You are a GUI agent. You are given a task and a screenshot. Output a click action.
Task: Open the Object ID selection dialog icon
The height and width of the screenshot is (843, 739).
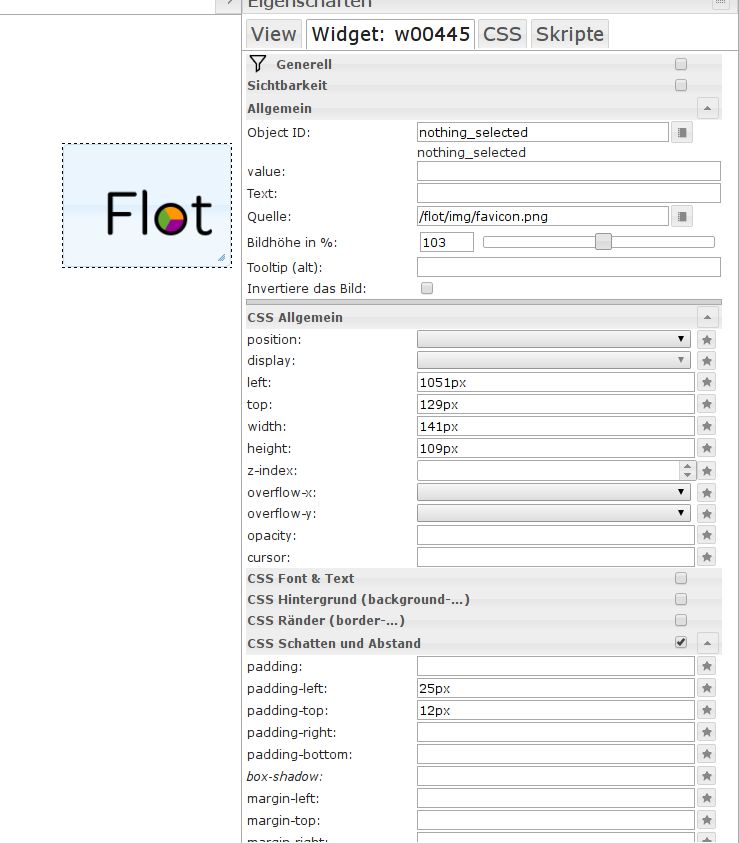[x=681, y=132]
